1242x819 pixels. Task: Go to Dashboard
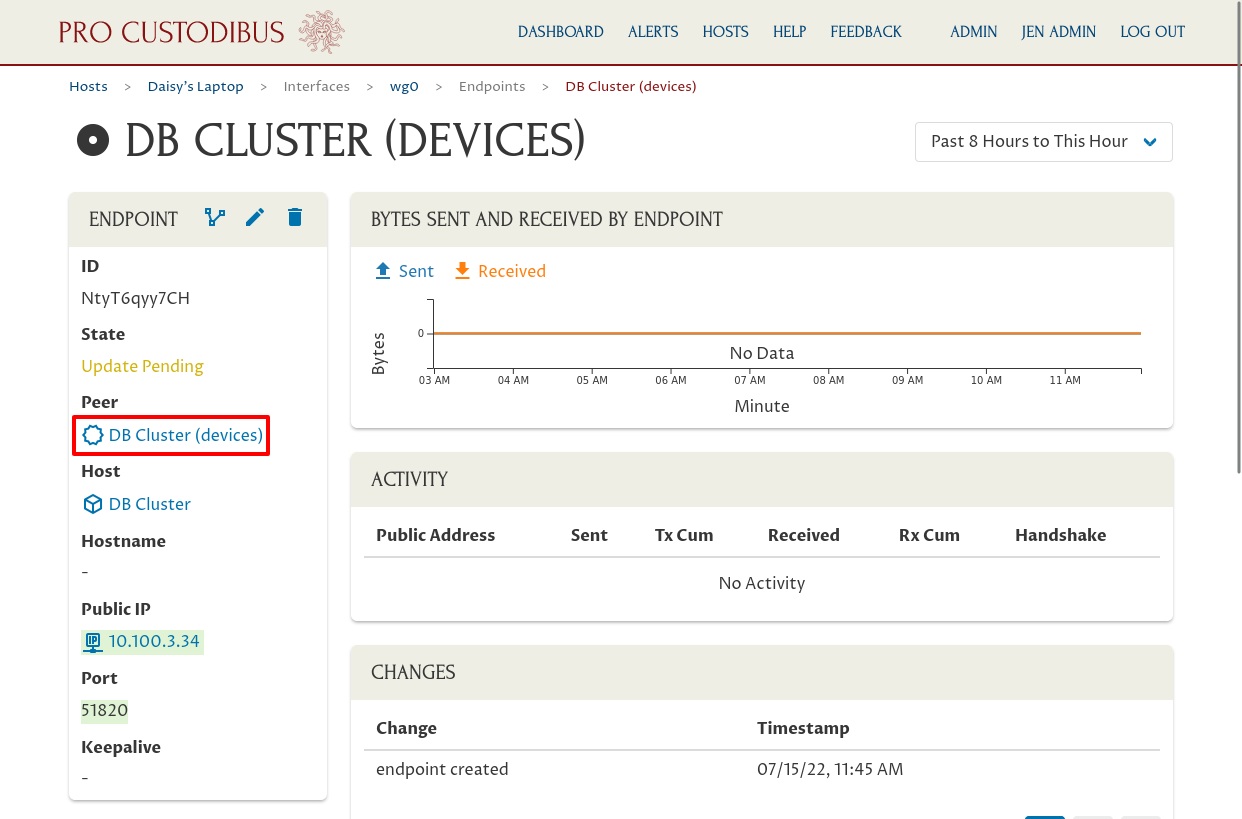(x=561, y=32)
